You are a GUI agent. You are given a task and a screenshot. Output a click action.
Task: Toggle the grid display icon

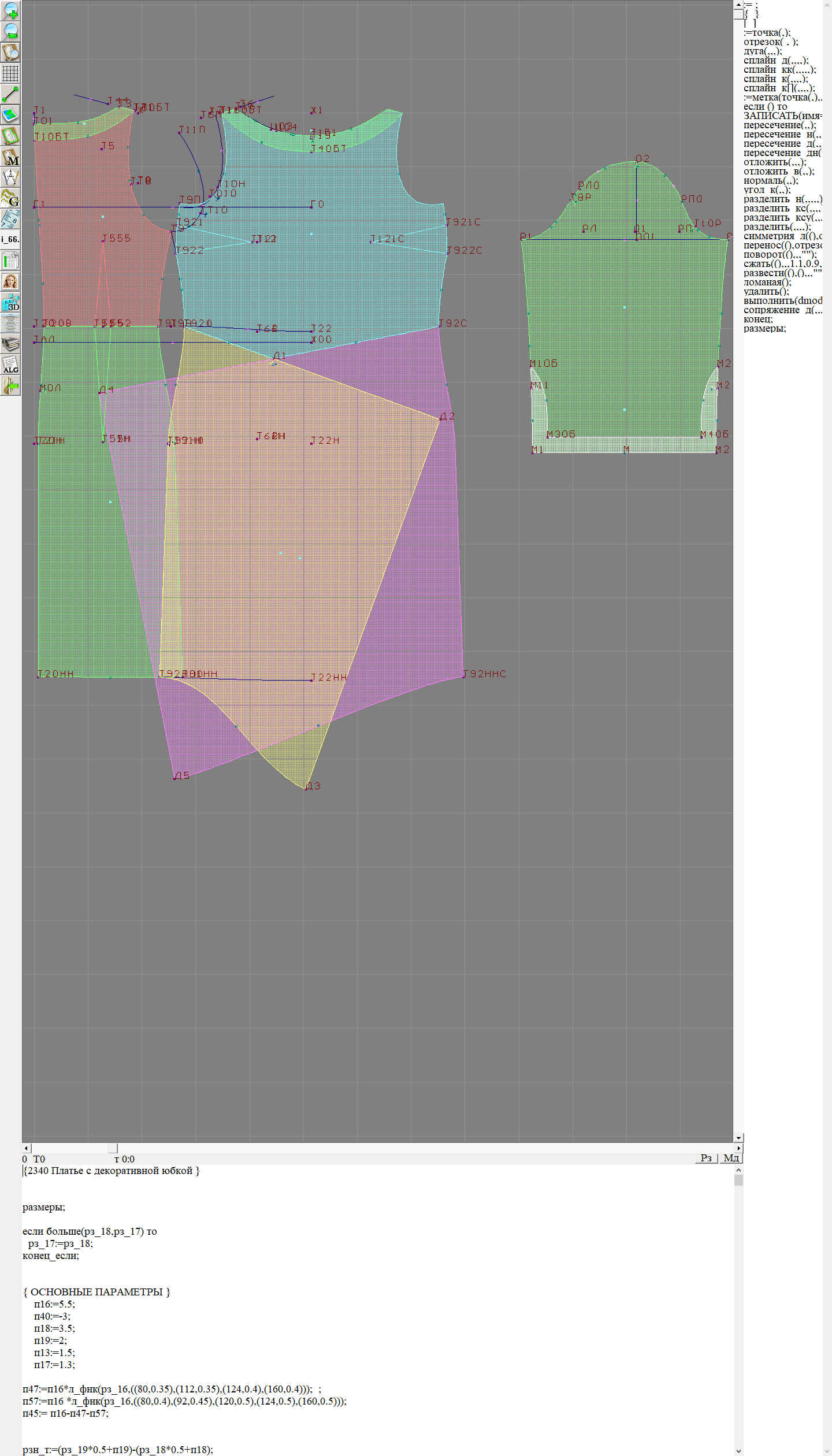point(10,73)
